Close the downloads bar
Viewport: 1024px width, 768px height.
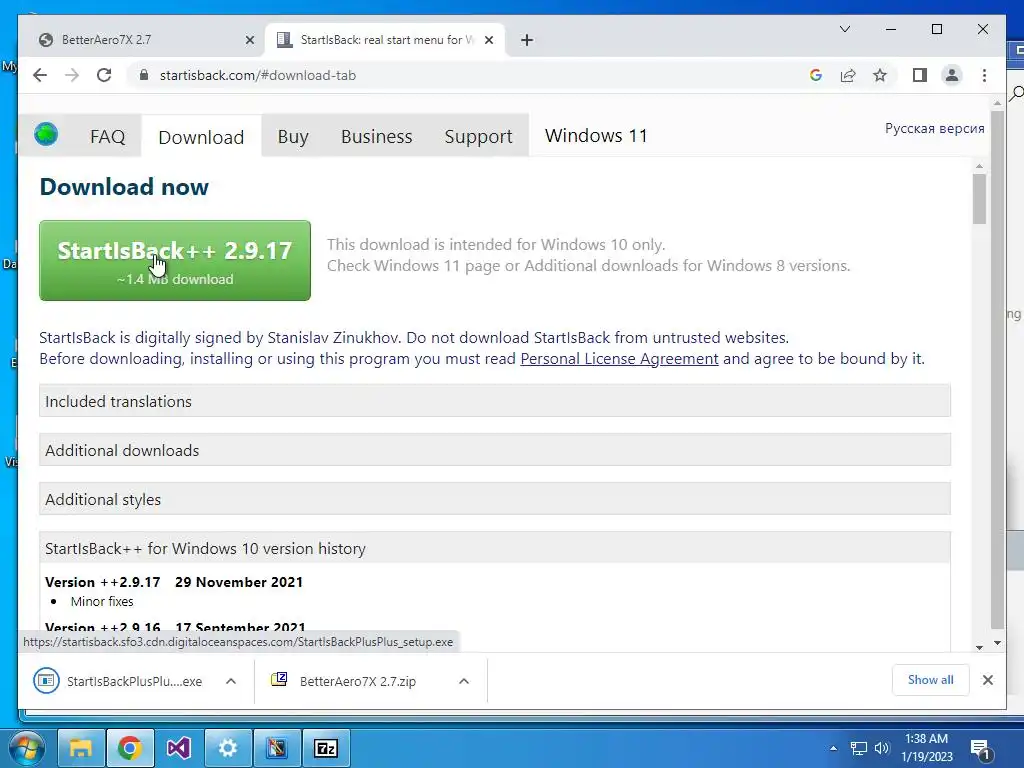(987, 680)
